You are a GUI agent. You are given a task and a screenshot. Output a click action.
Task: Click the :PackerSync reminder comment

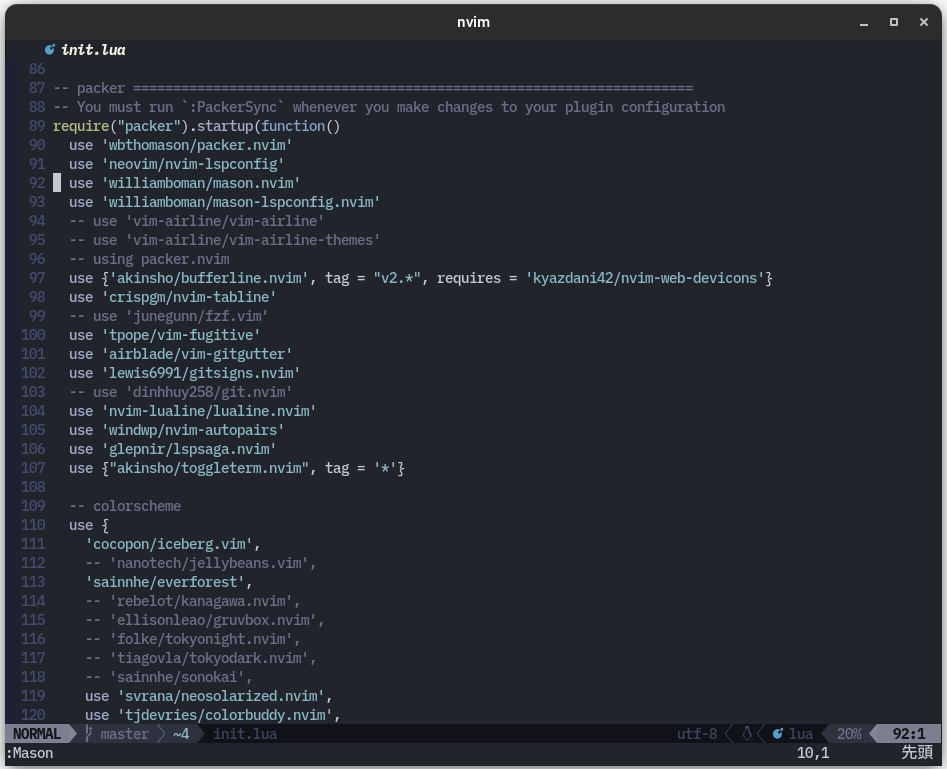coord(389,108)
